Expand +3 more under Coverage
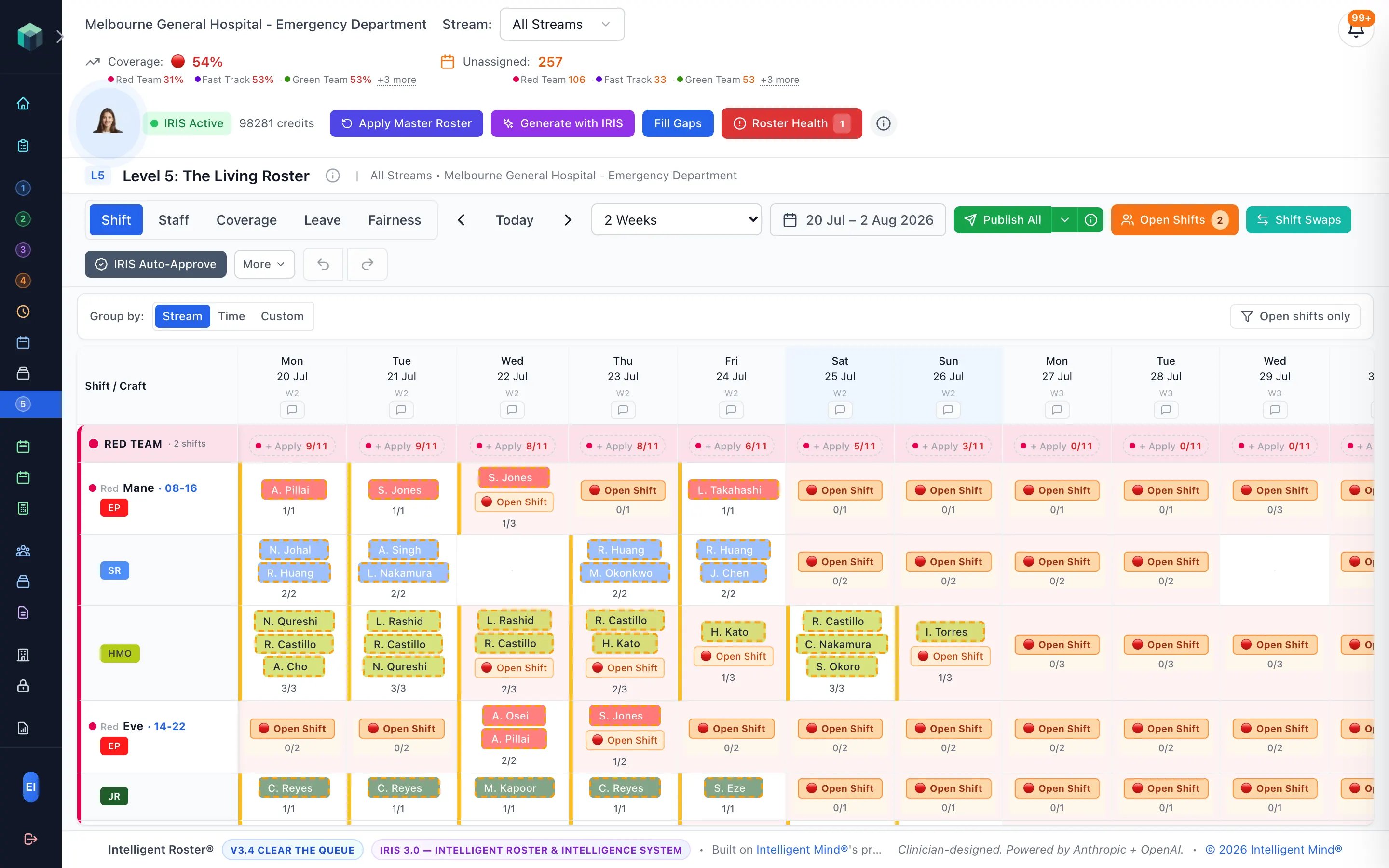 coord(396,80)
